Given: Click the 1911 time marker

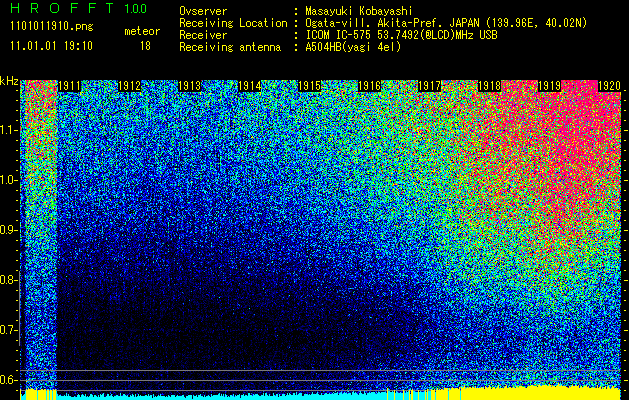Looking at the screenshot, I should point(70,86).
